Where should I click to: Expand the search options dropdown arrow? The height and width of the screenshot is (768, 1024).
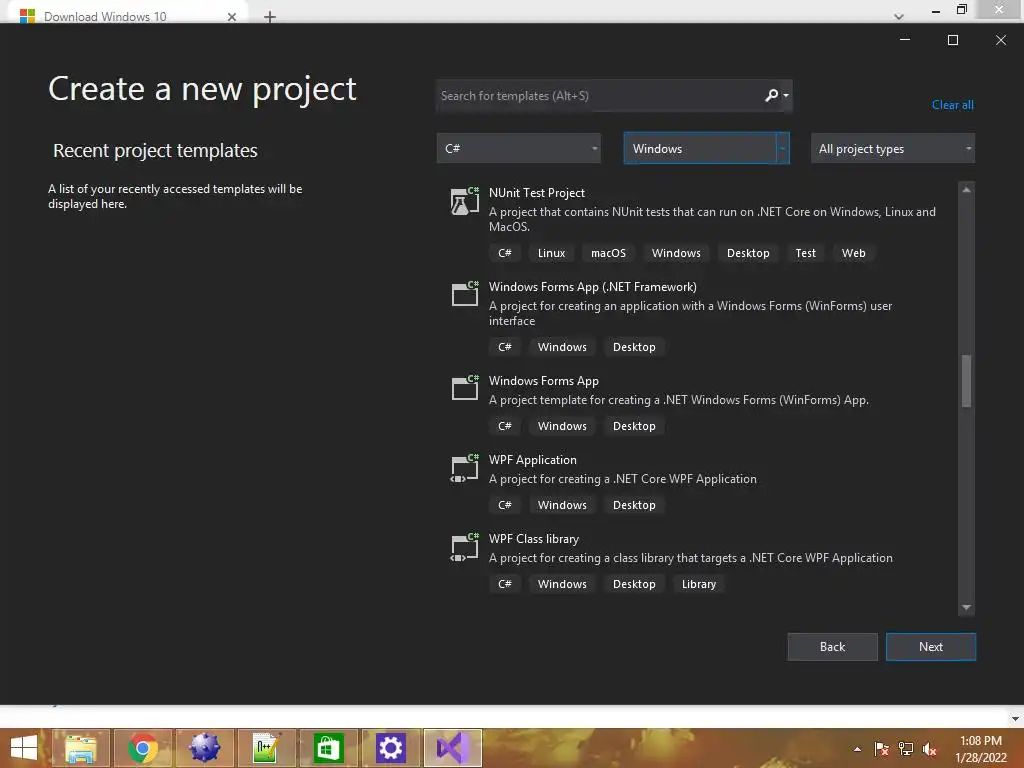click(786, 95)
